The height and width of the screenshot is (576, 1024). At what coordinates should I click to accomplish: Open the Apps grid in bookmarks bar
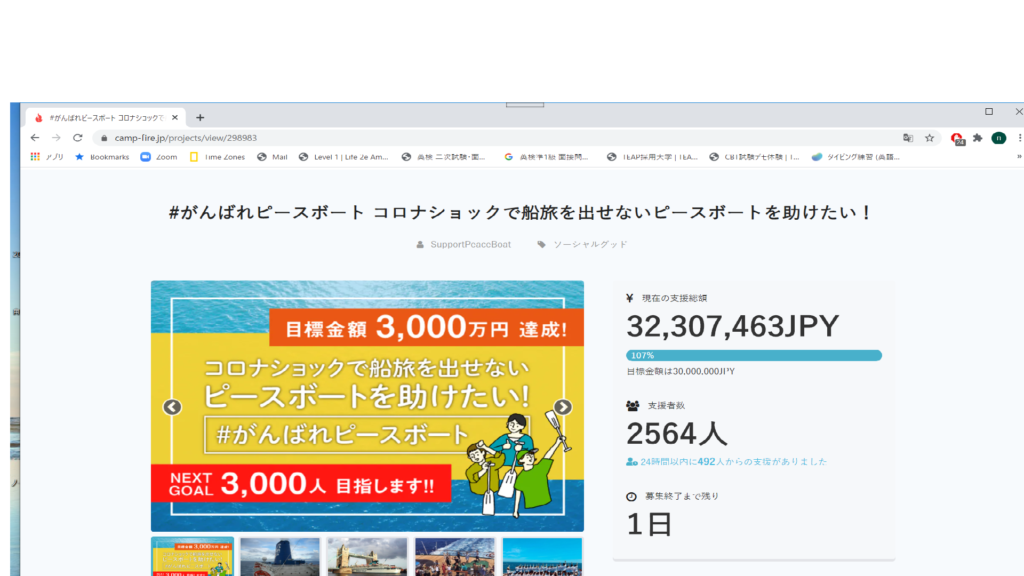point(35,157)
